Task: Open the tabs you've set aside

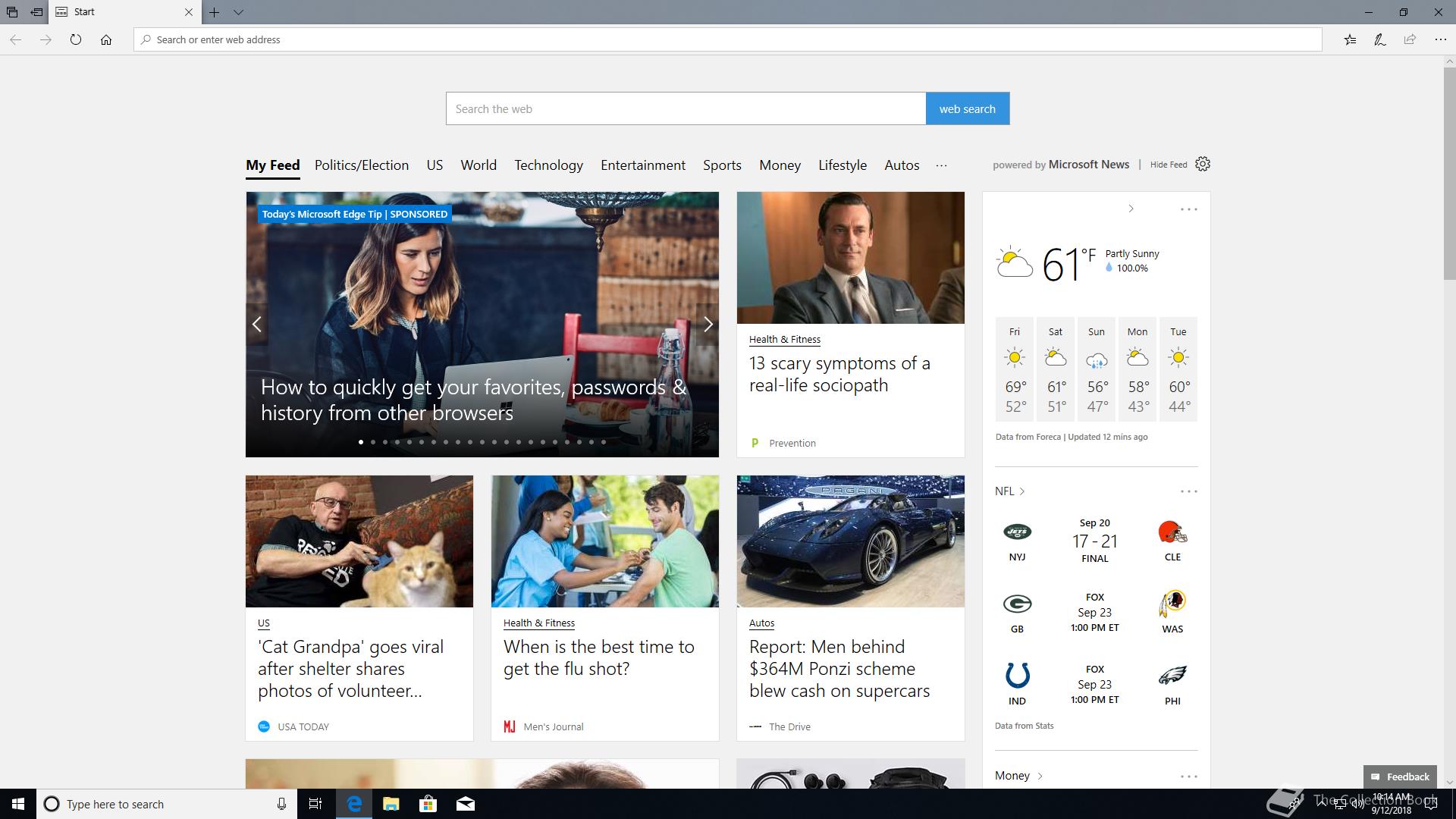Action: click(x=12, y=12)
